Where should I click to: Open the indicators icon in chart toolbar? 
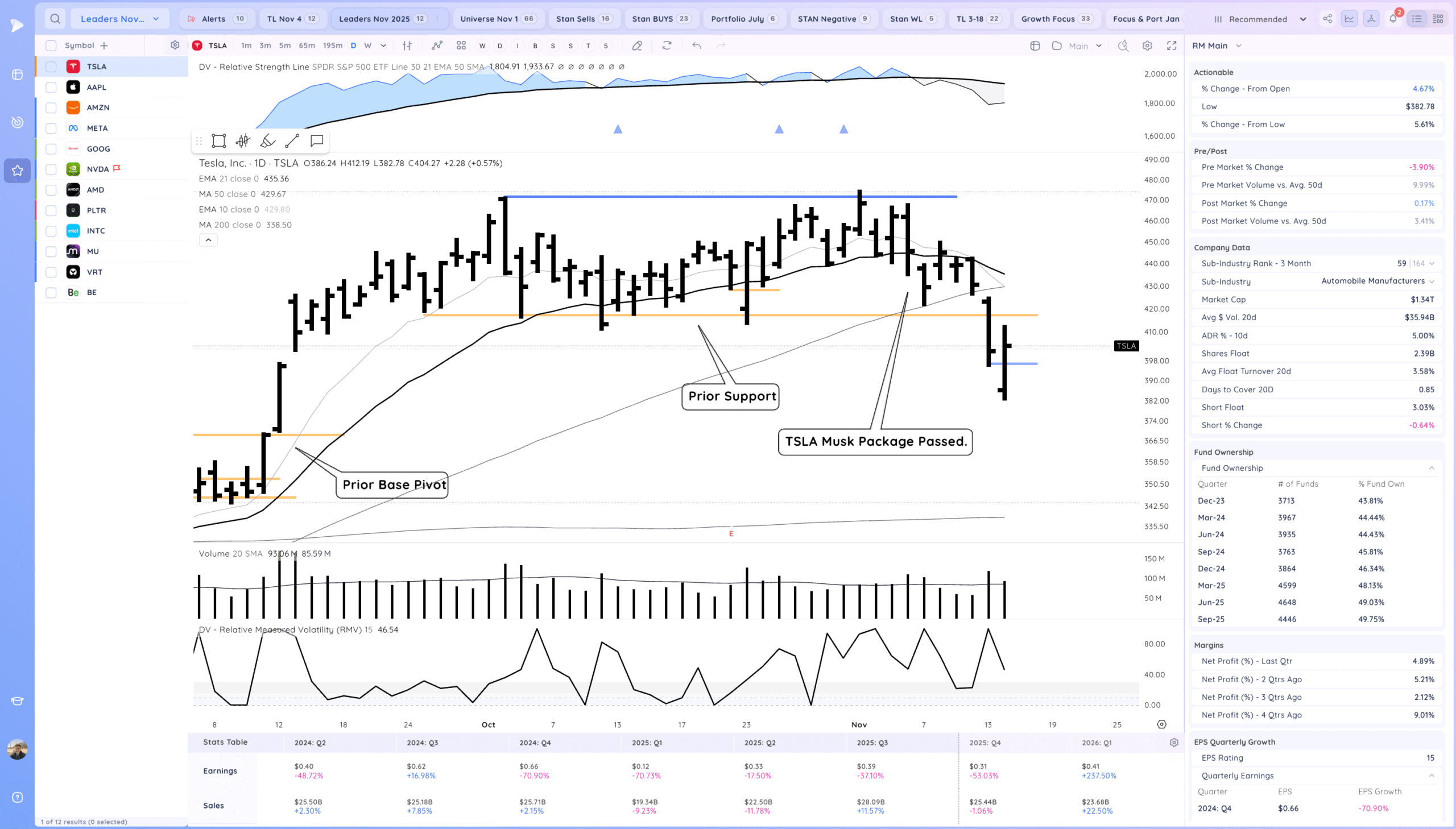[x=437, y=45]
